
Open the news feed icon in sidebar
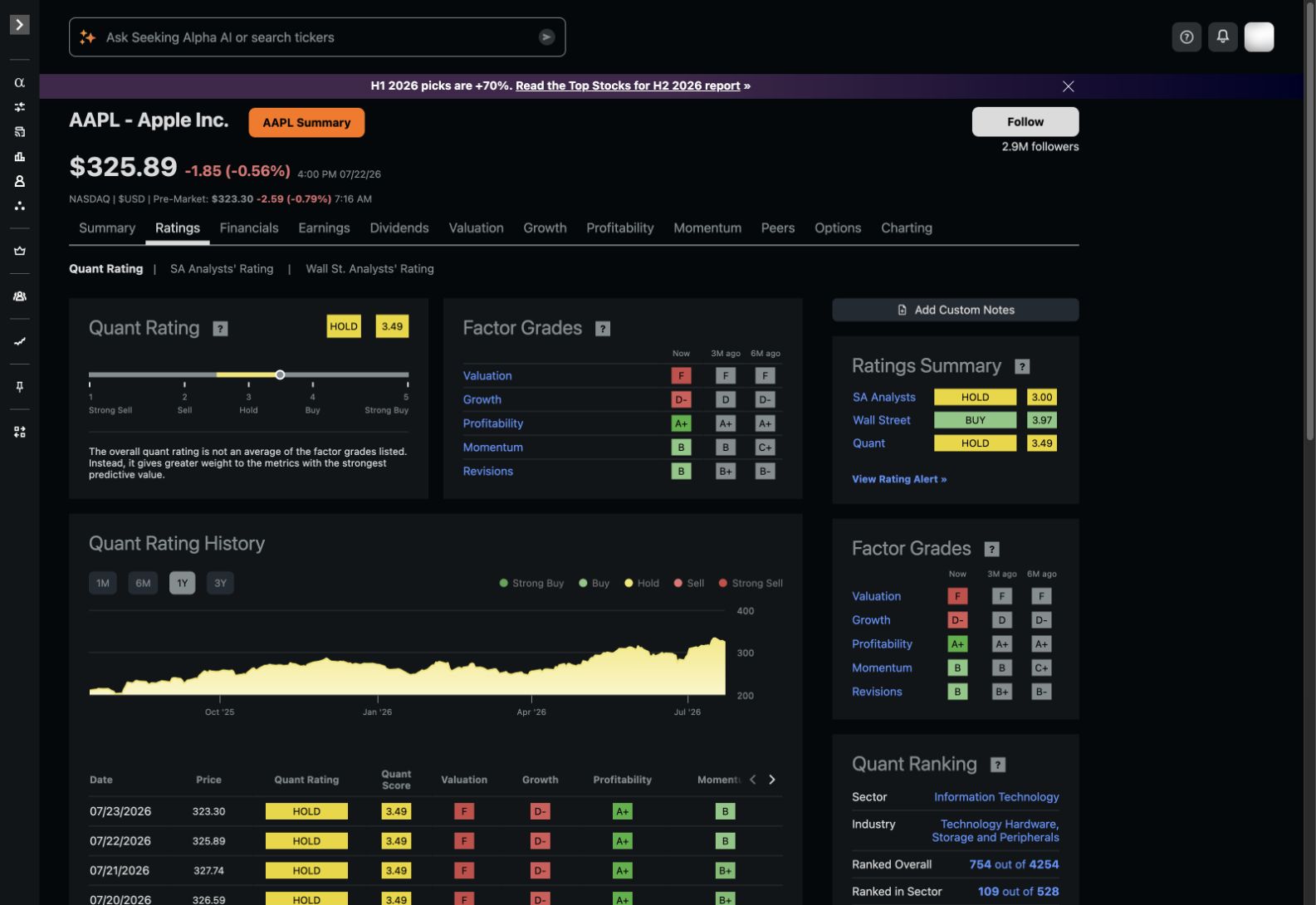click(19, 131)
